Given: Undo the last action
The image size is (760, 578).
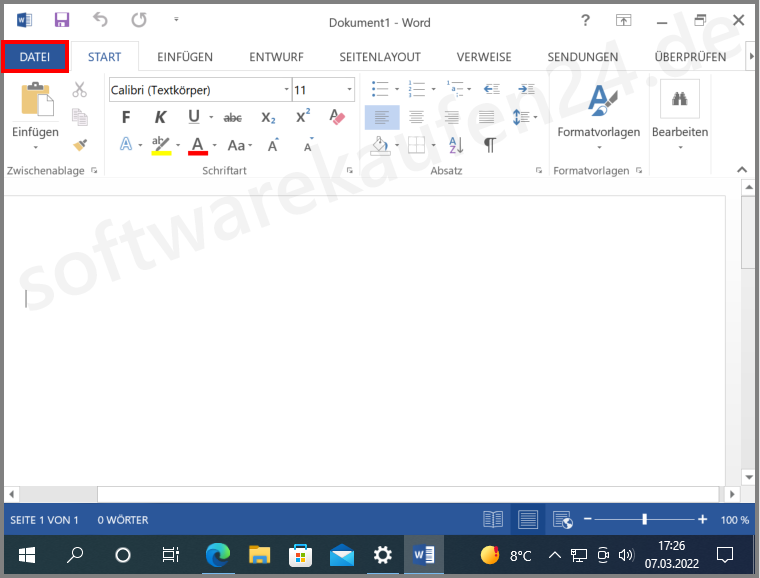Looking at the screenshot, I should 100,20.
